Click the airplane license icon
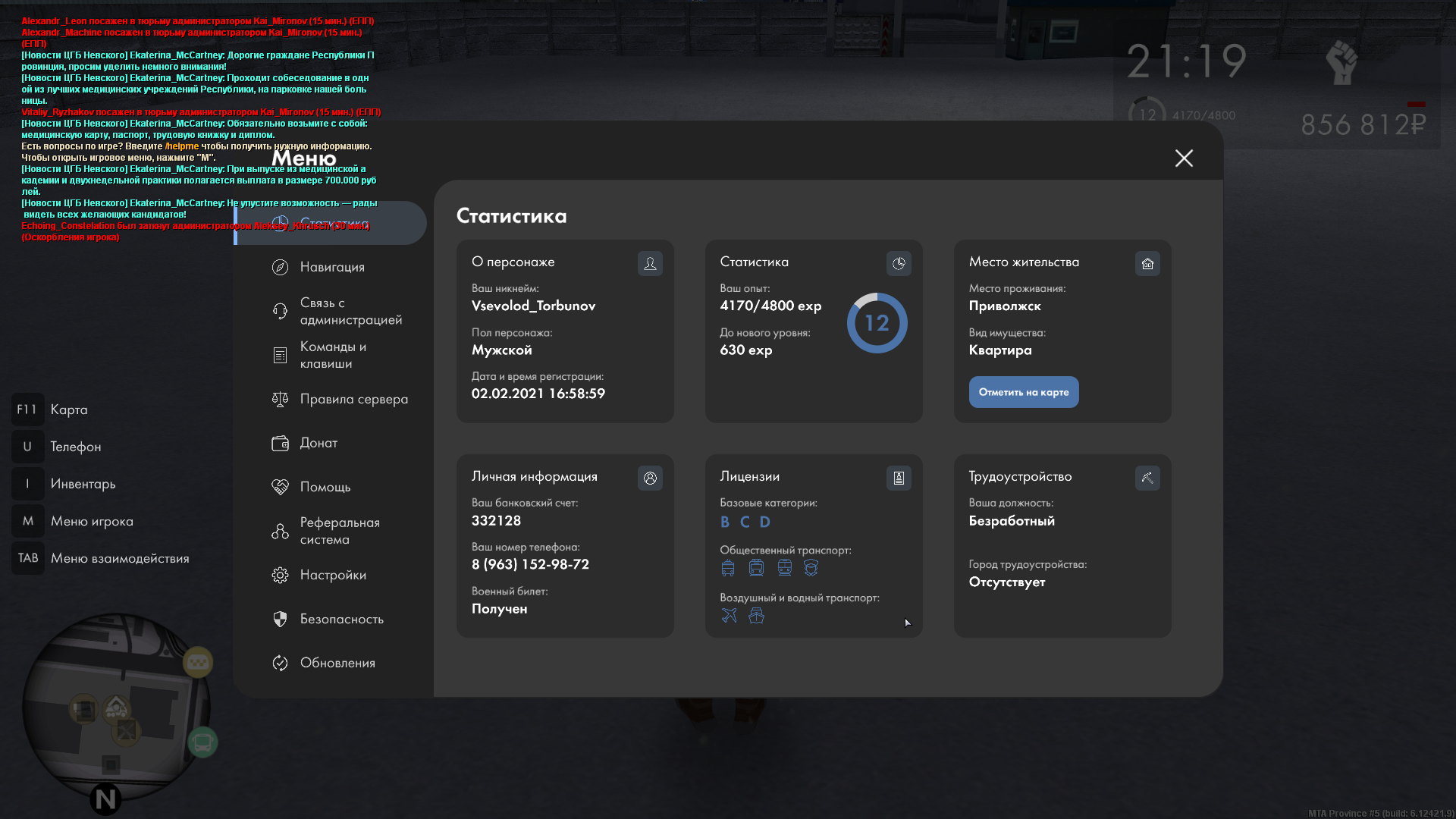The width and height of the screenshot is (1456, 819). (x=729, y=616)
